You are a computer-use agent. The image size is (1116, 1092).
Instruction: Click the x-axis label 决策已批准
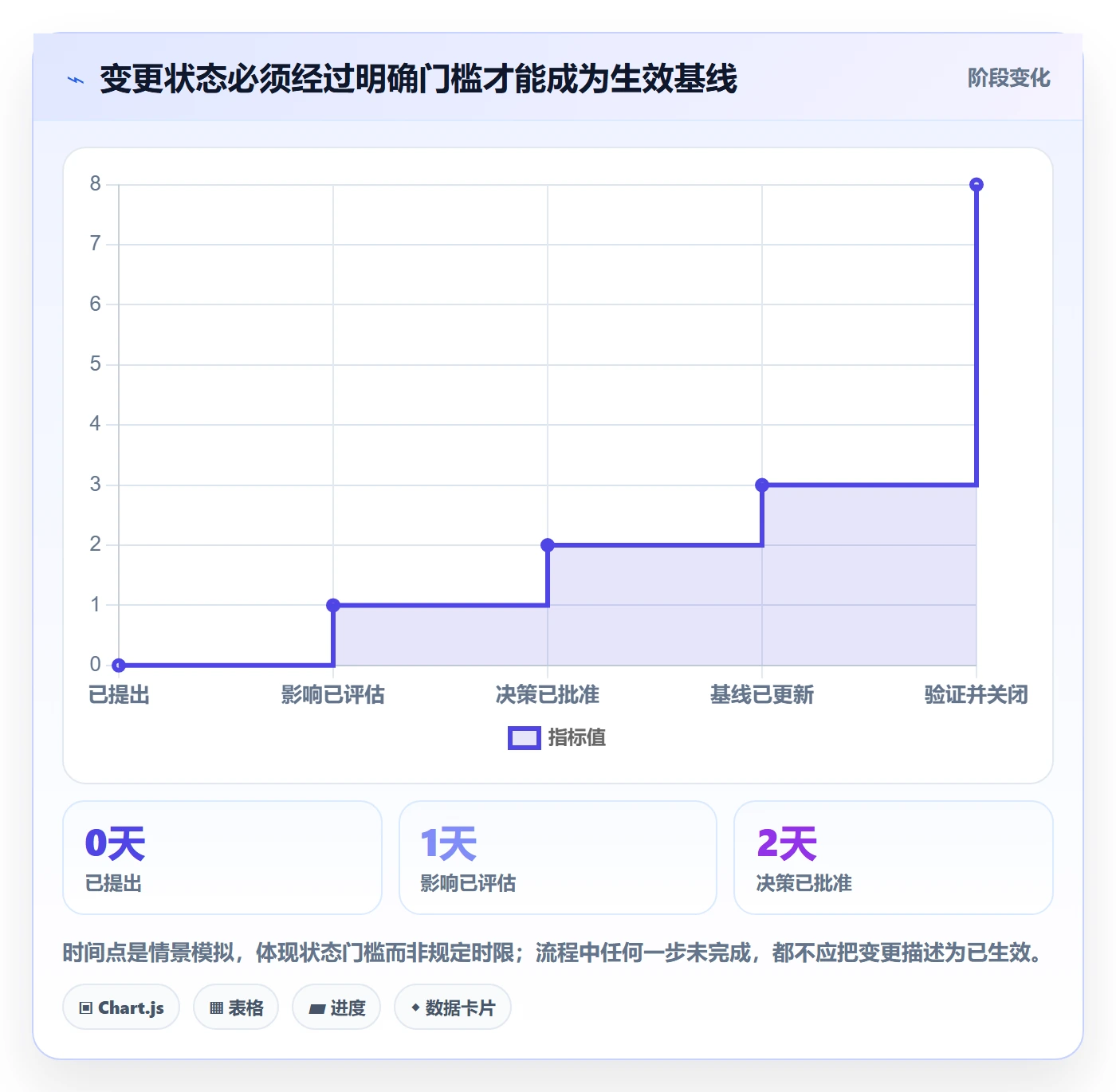coord(548,695)
